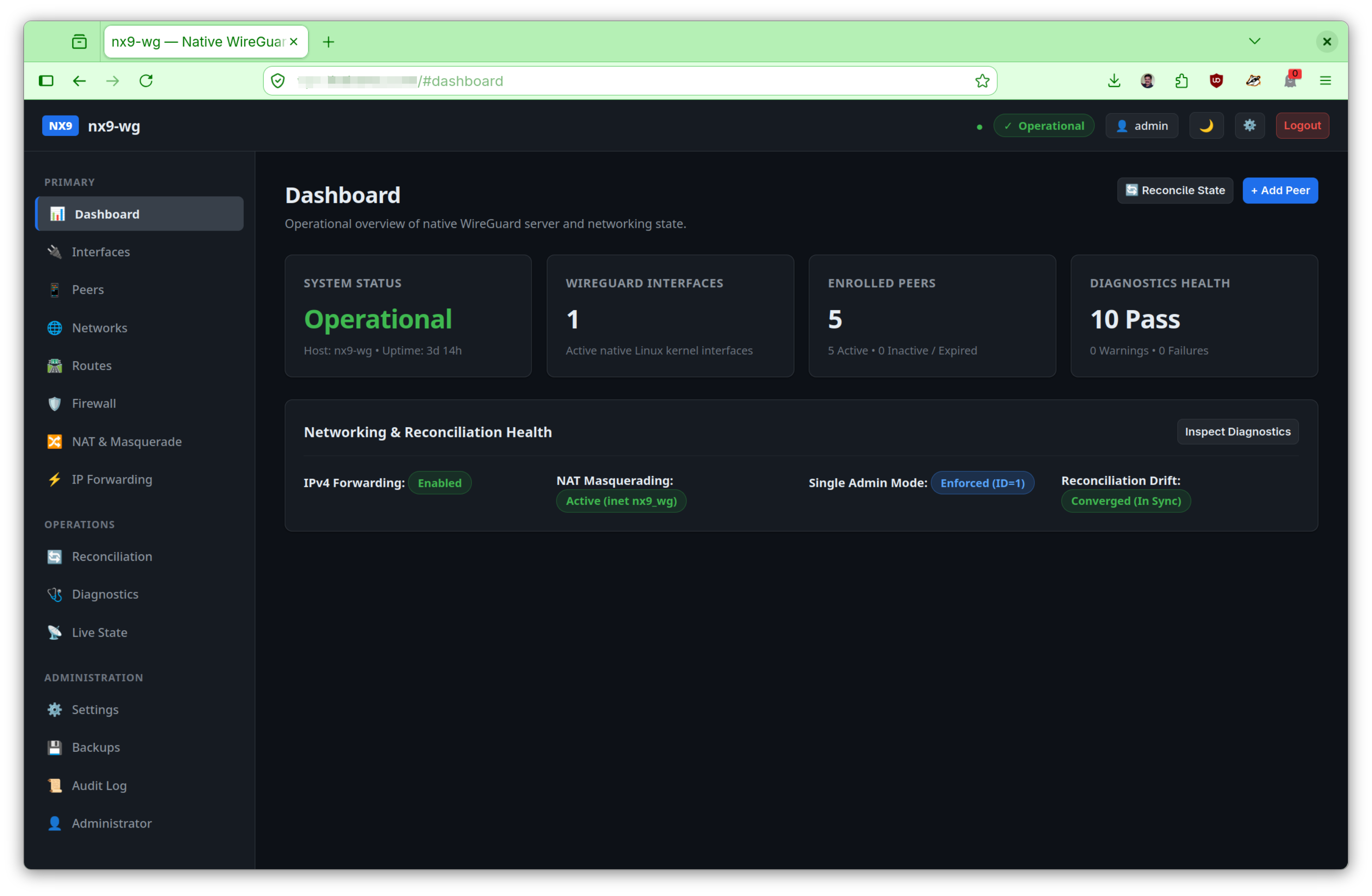Open the browser hamburger menu

point(1325,80)
